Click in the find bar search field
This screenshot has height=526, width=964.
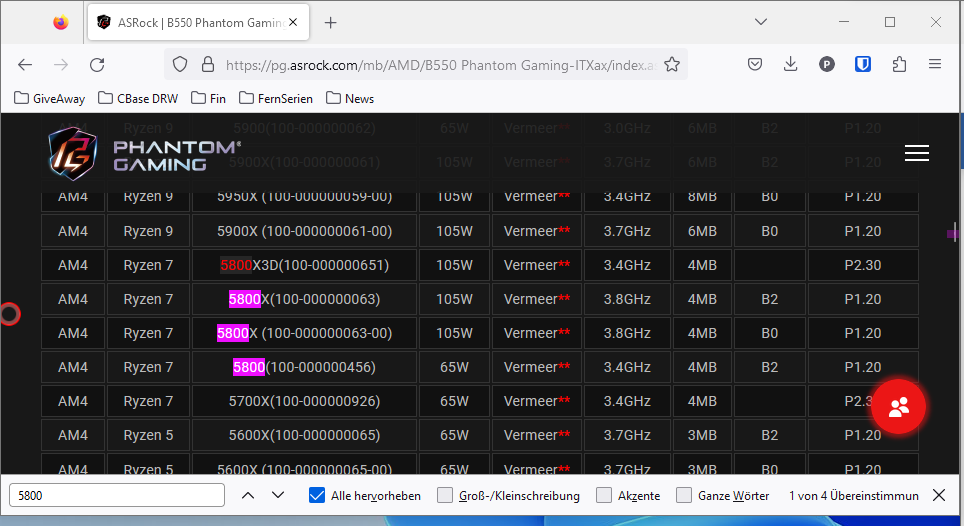[117, 495]
